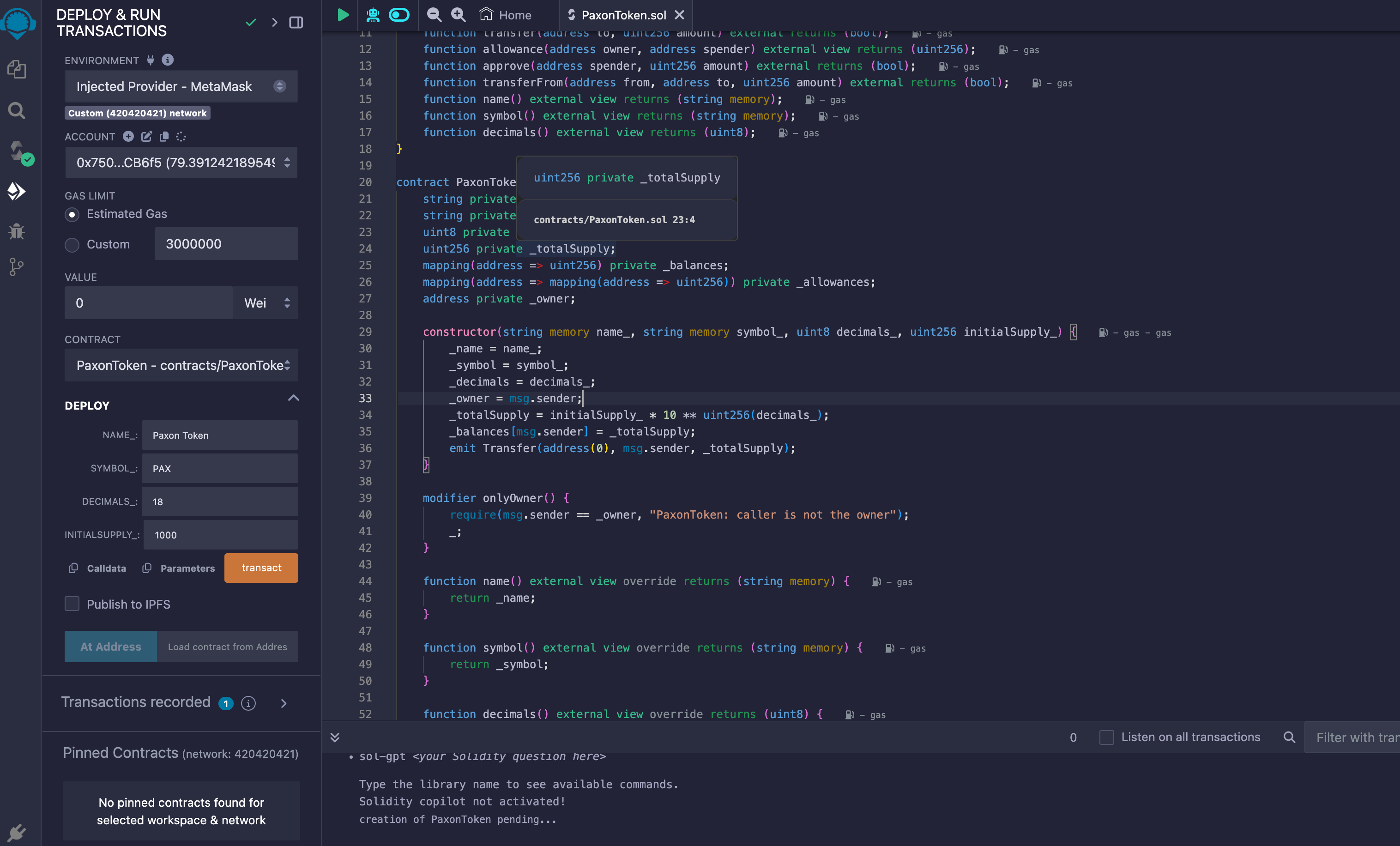Zoom in the editor font

(x=458, y=15)
